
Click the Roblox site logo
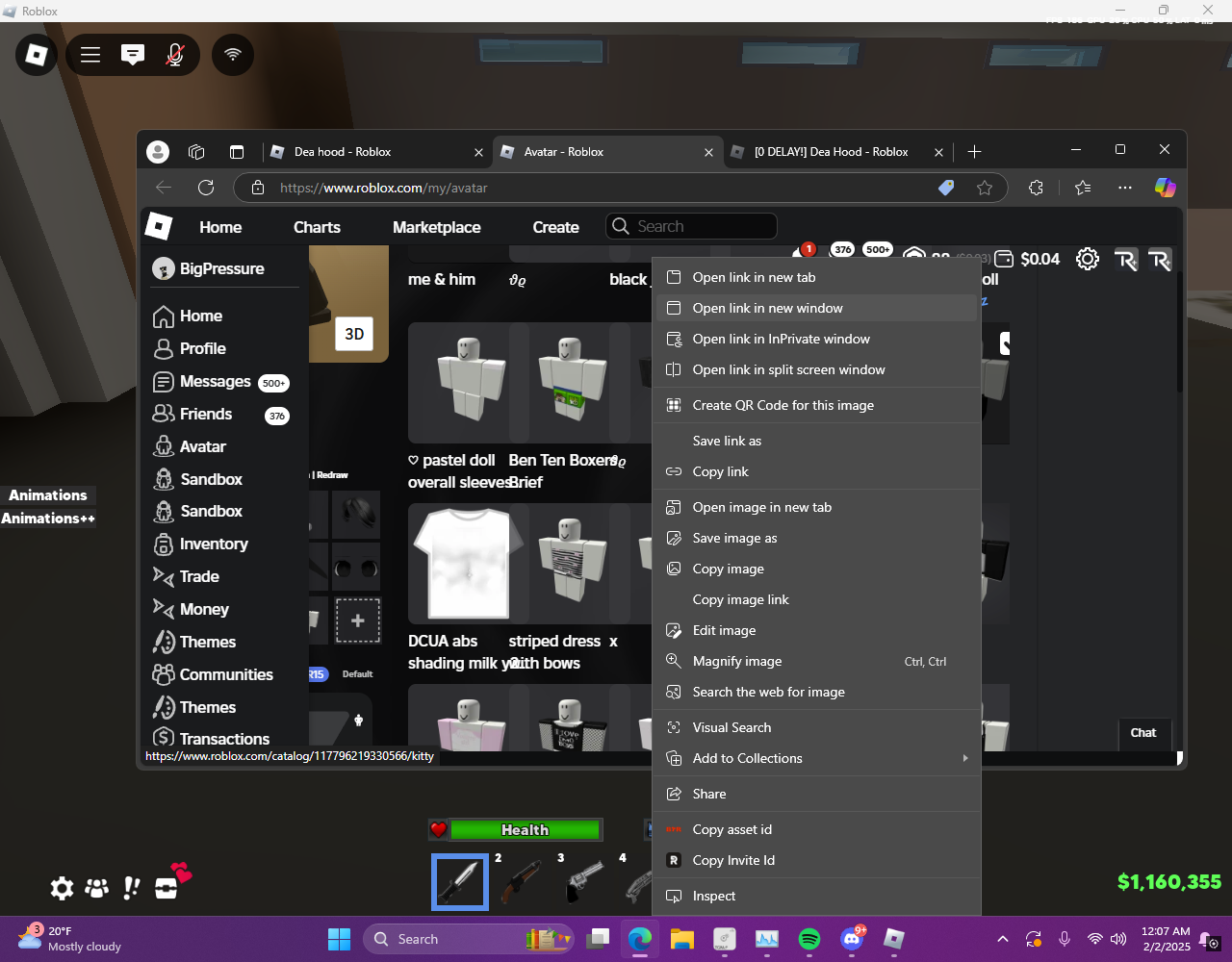pos(158,227)
